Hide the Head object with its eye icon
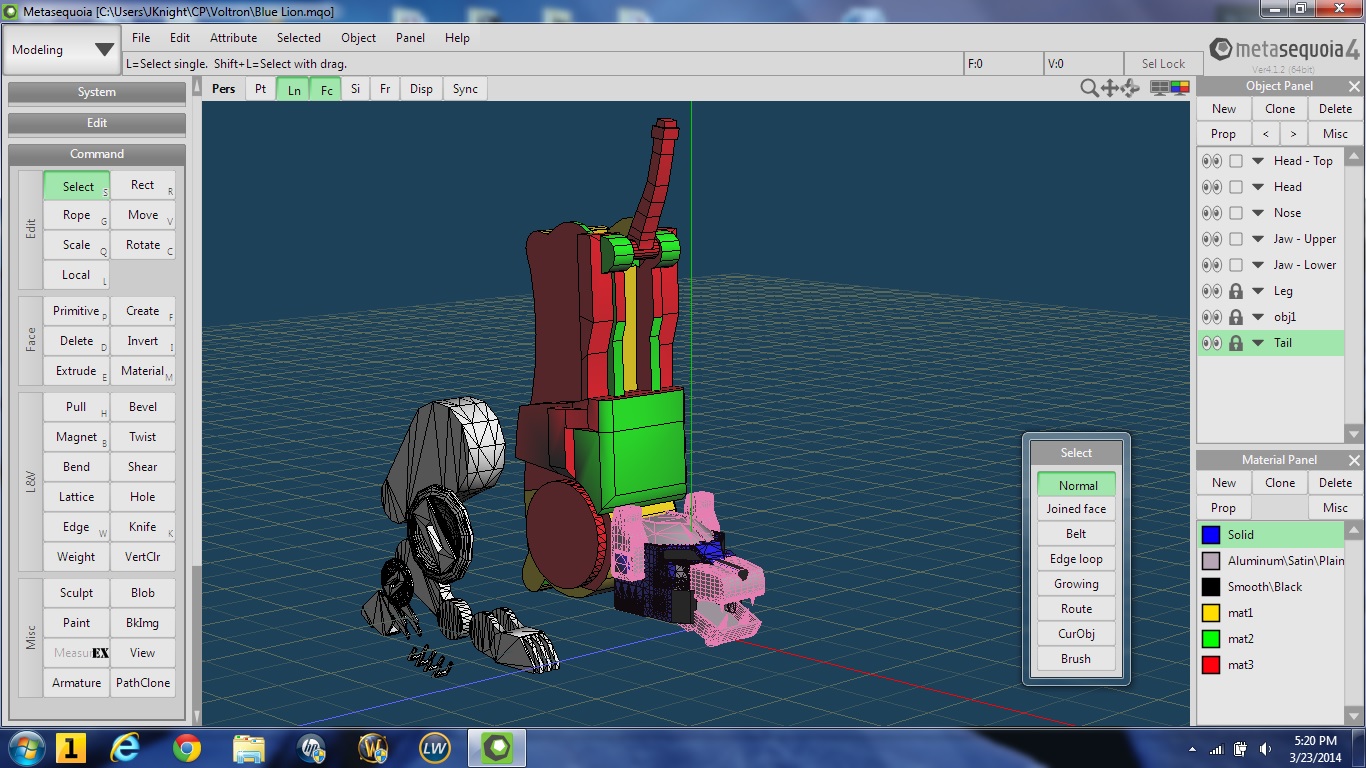The height and width of the screenshot is (768, 1366). [1211, 187]
